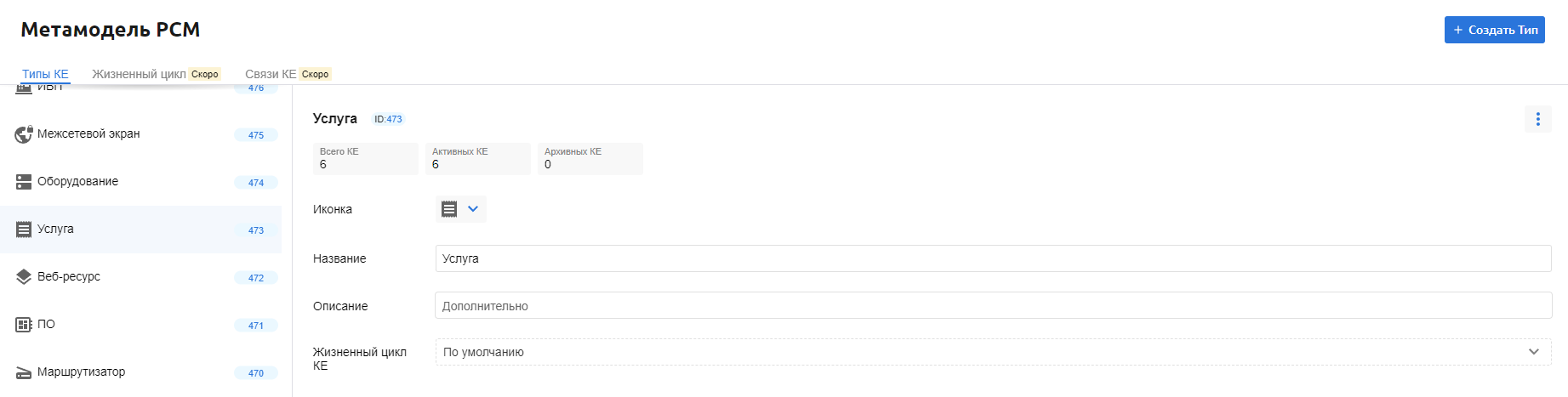Click the firewall icon beside Межсетевой экран
Screen dimensions: 1568x397
pyautogui.click(x=24, y=134)
